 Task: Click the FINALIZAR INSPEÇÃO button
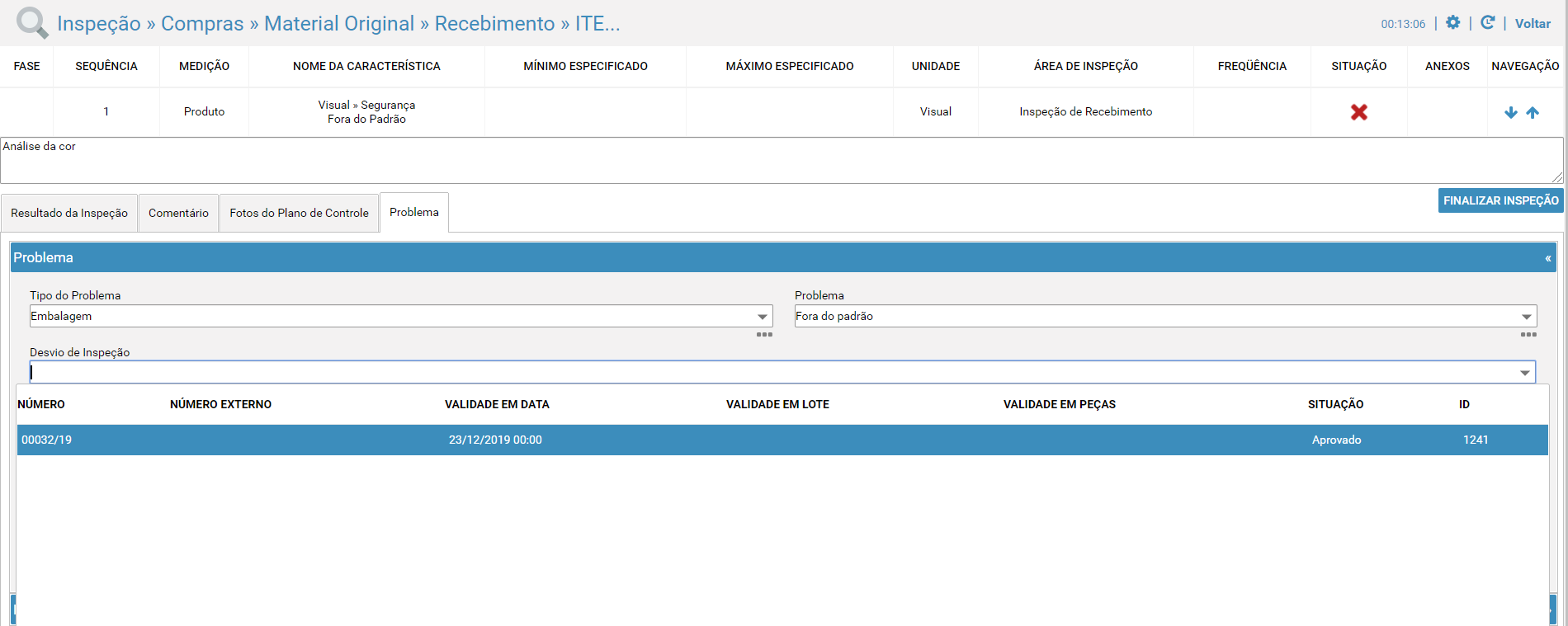(1500, 200)
